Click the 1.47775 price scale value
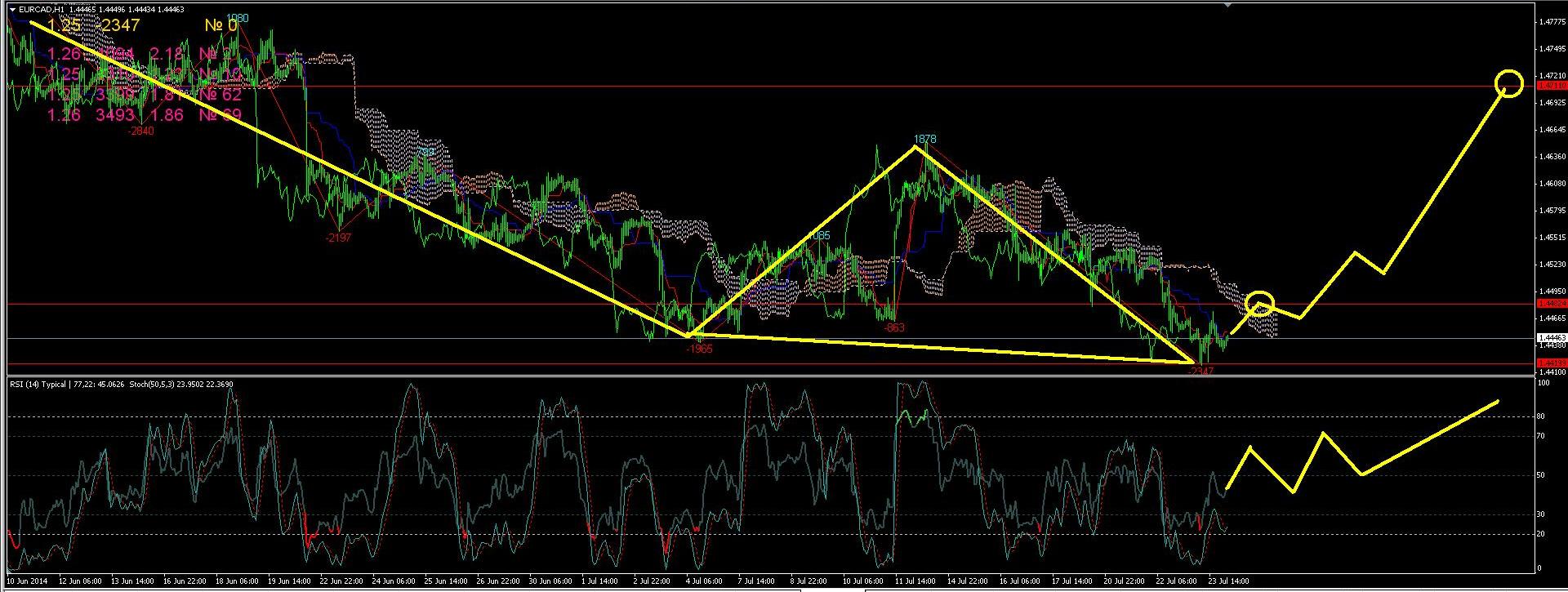The height and width of the screenshot is (592, 1568). pyautogui.click(x=1551, y=23)
